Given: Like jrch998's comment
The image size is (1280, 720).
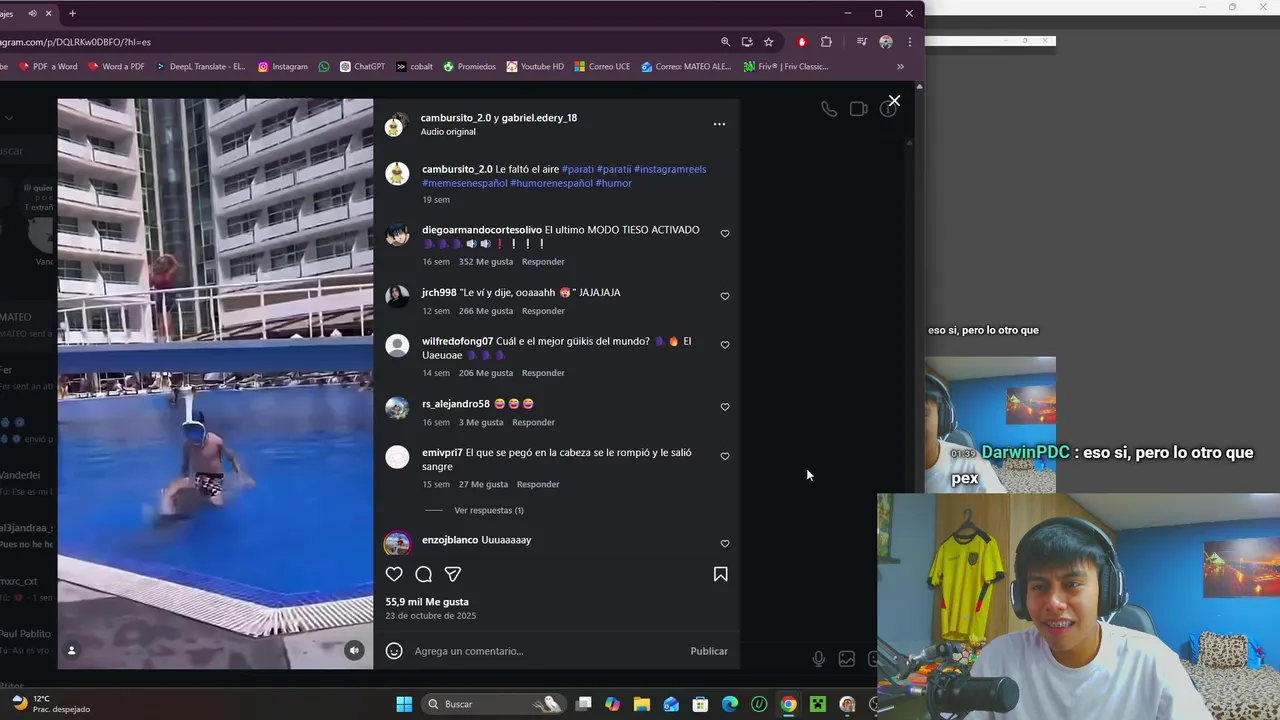Looking at the screenshot, I should [x=725, y=296].
